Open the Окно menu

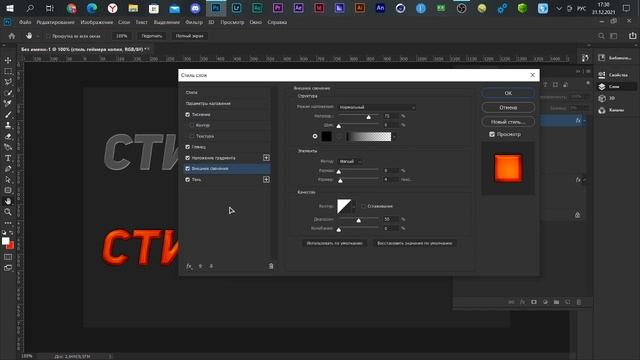[256, 22]
